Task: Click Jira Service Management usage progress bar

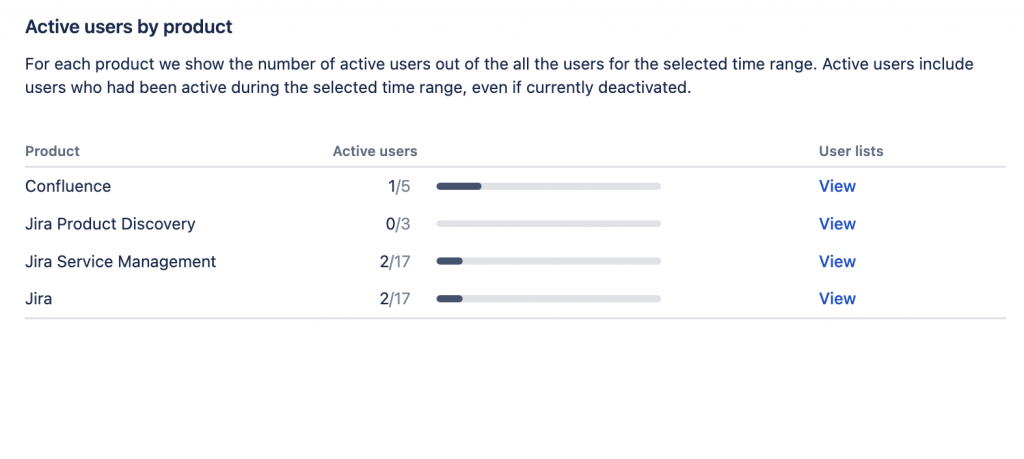Action: tap(548, 262)
